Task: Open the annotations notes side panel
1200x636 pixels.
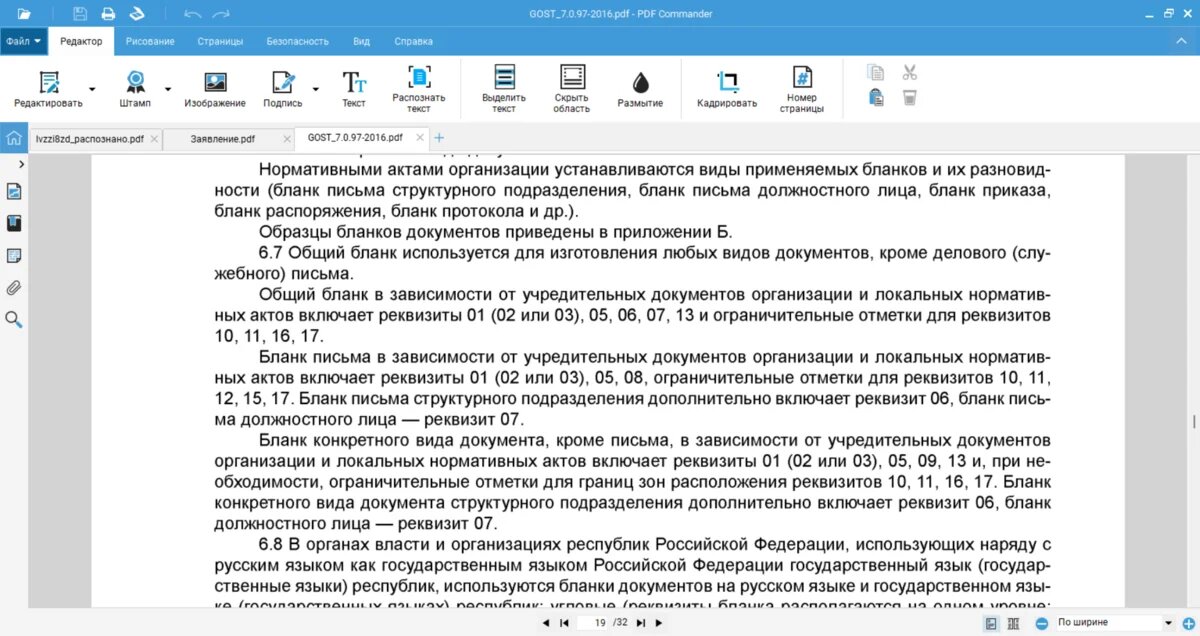Action: 14,256
